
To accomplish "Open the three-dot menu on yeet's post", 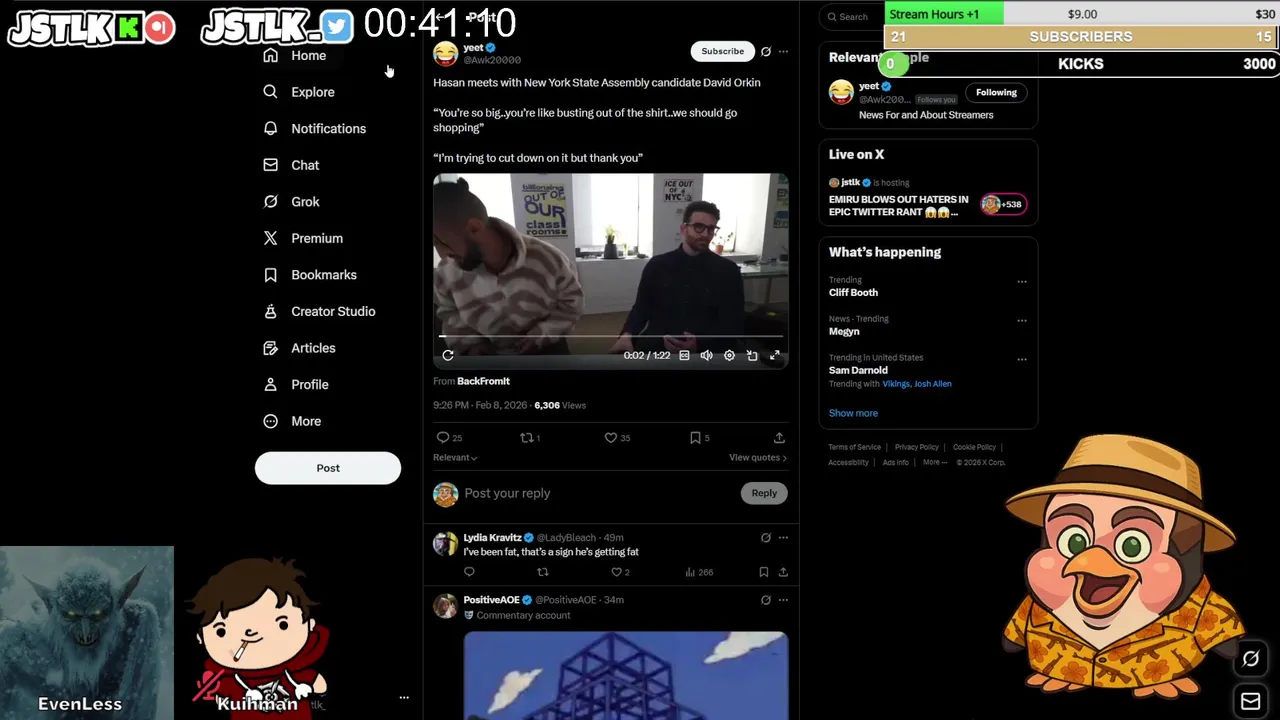I will (783, 51).
